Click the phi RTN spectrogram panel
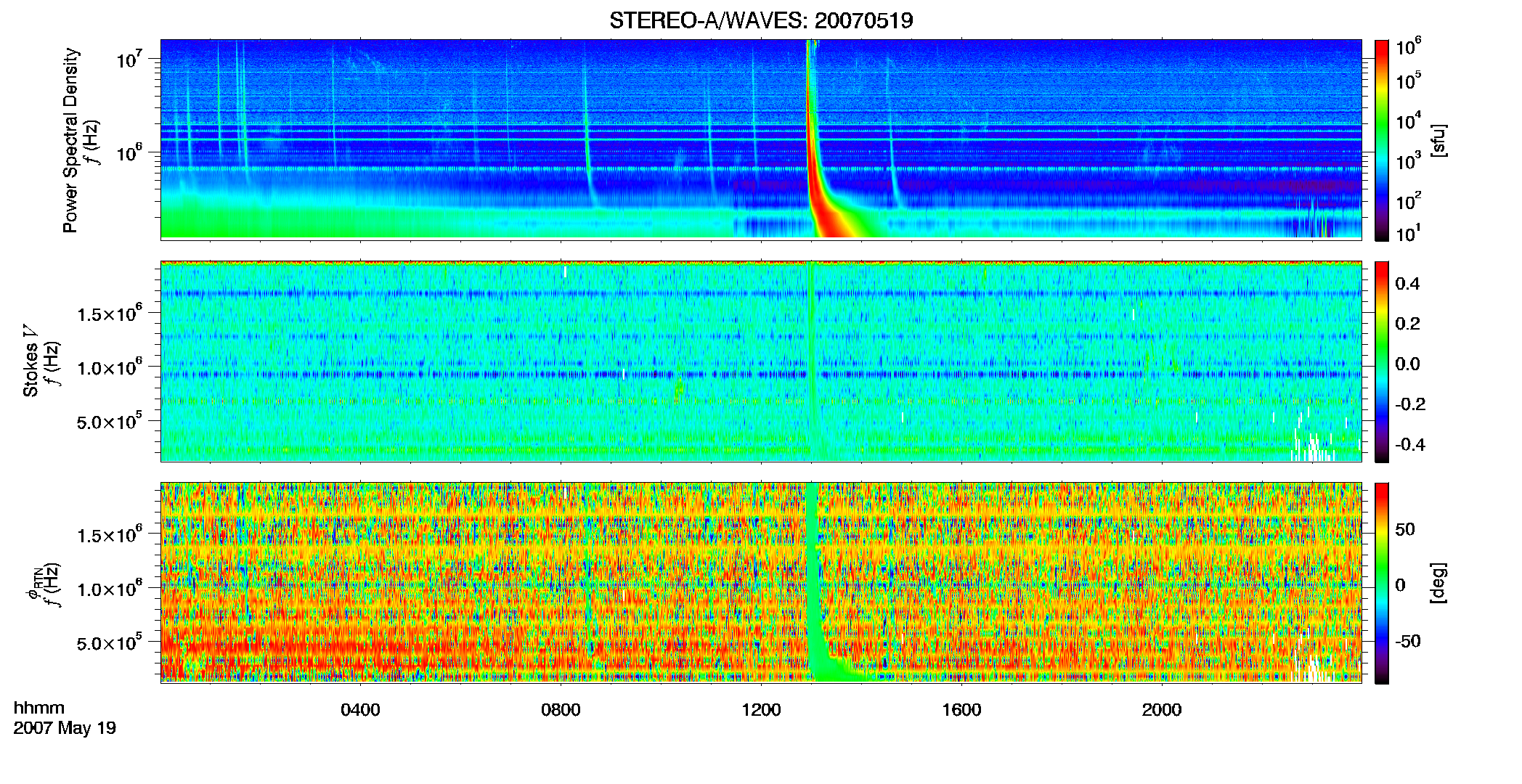Viewport: 1522px width, 784px height. pos(761,583)
